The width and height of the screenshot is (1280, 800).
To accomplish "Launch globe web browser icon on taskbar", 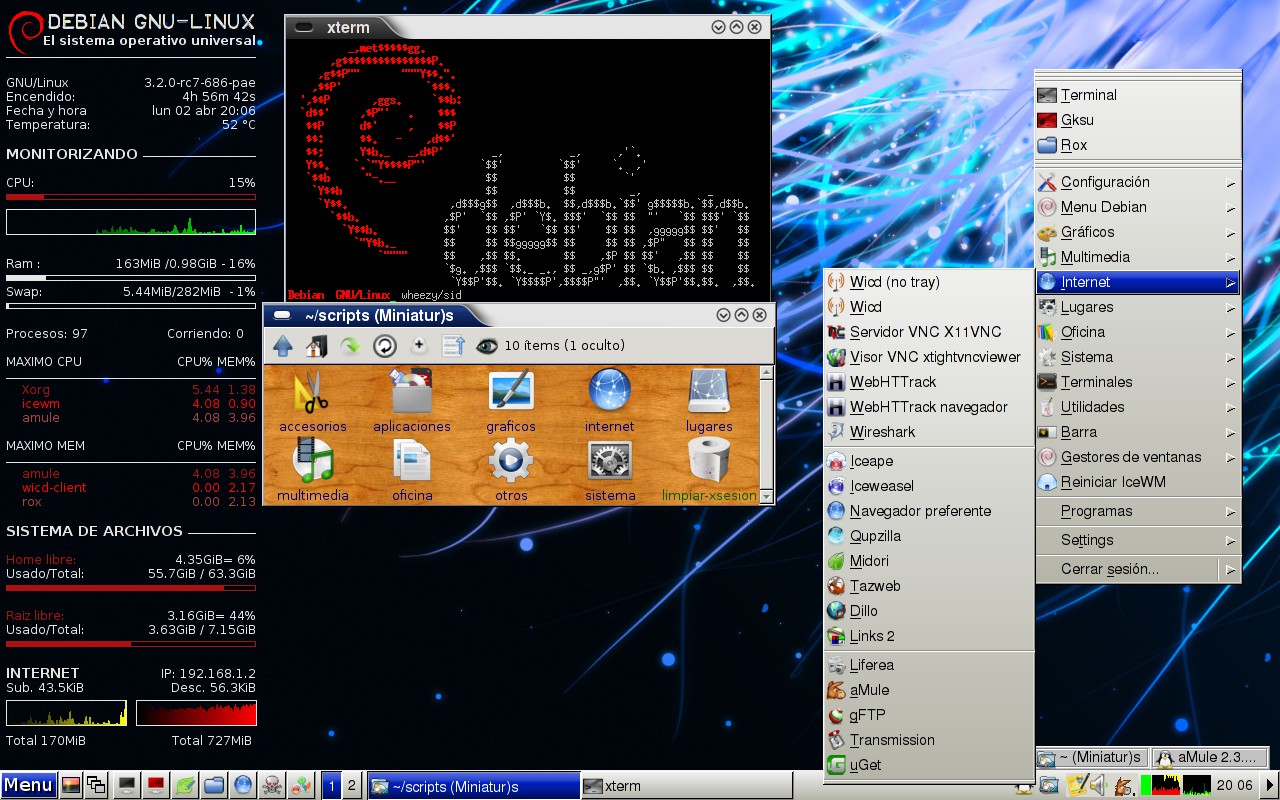I will [x=243, y=785].
